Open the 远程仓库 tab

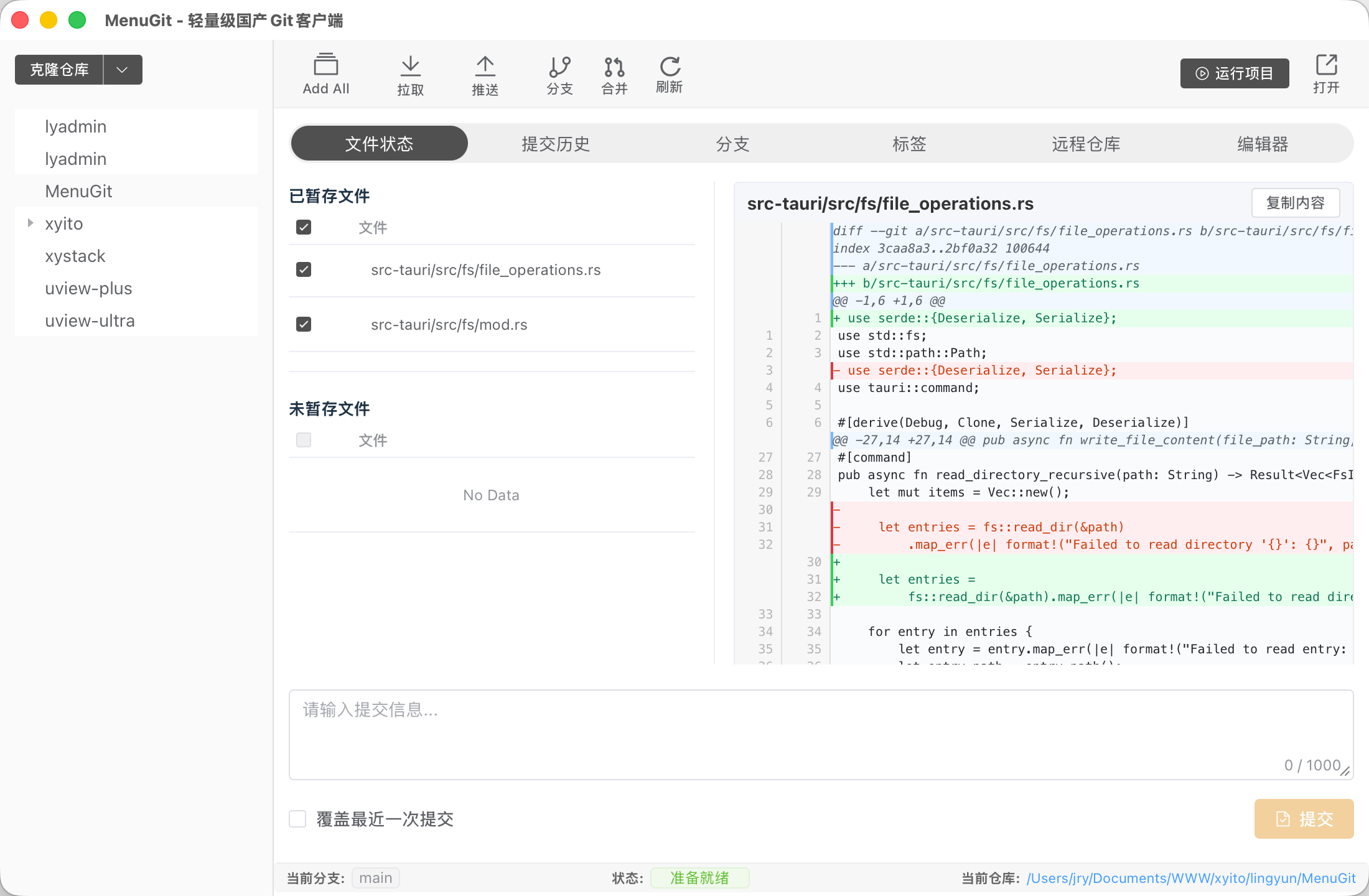click(x=1086, y=144)
